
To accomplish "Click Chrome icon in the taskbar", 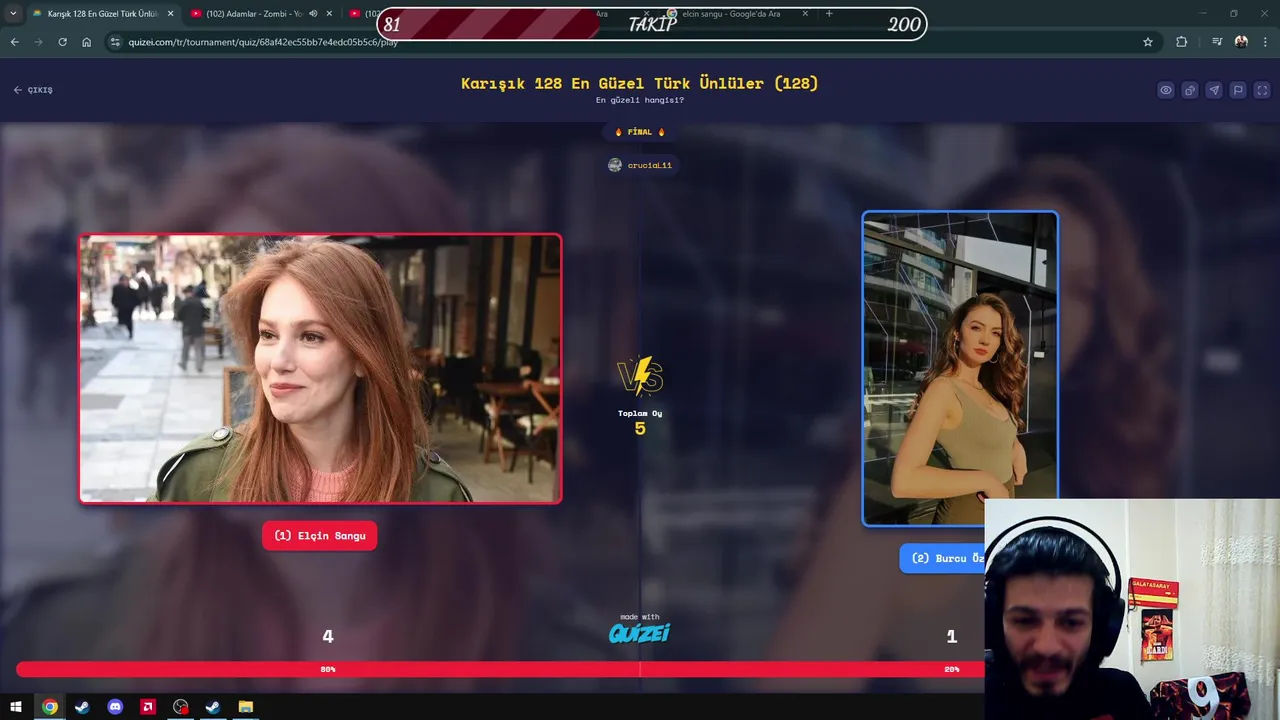I will click(49, 707).
